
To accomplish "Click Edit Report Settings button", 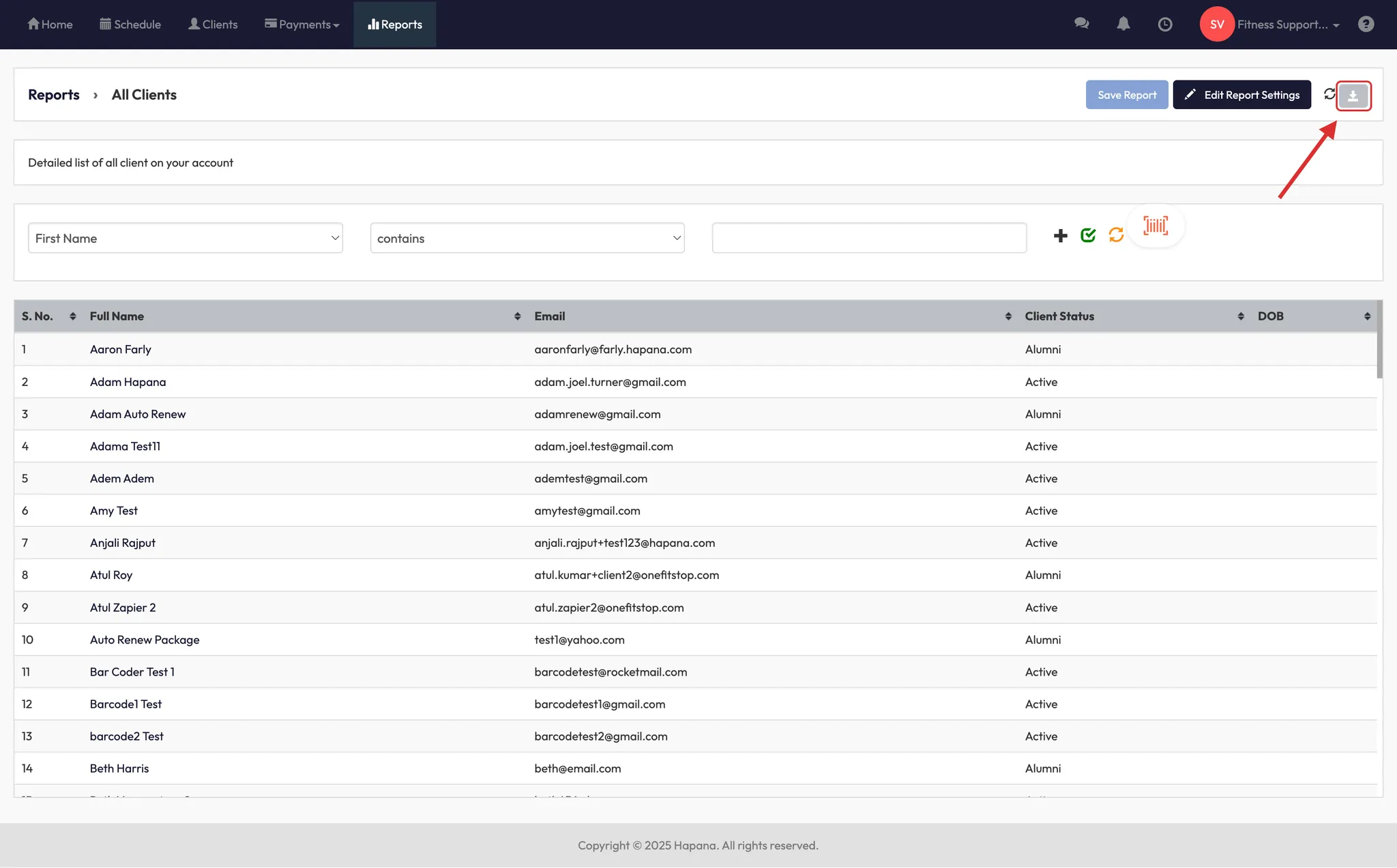I will click(x=1241, y=95).
